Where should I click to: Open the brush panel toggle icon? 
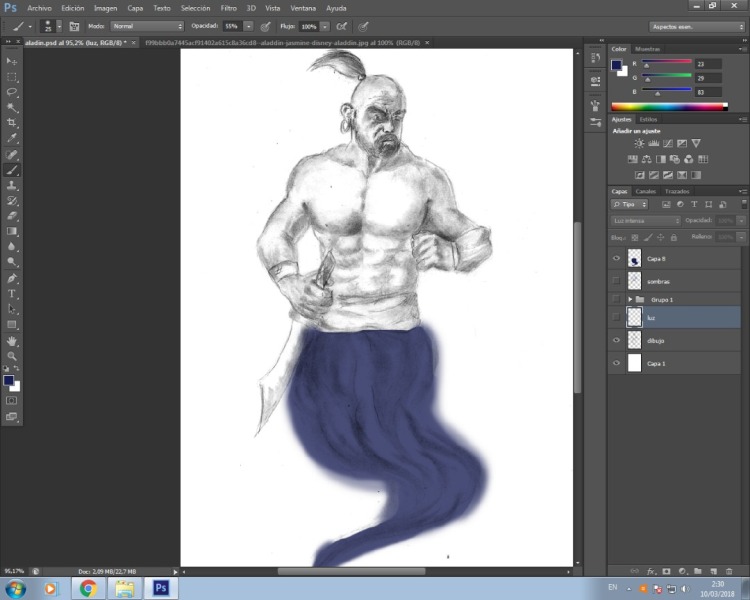click(74, 26)
